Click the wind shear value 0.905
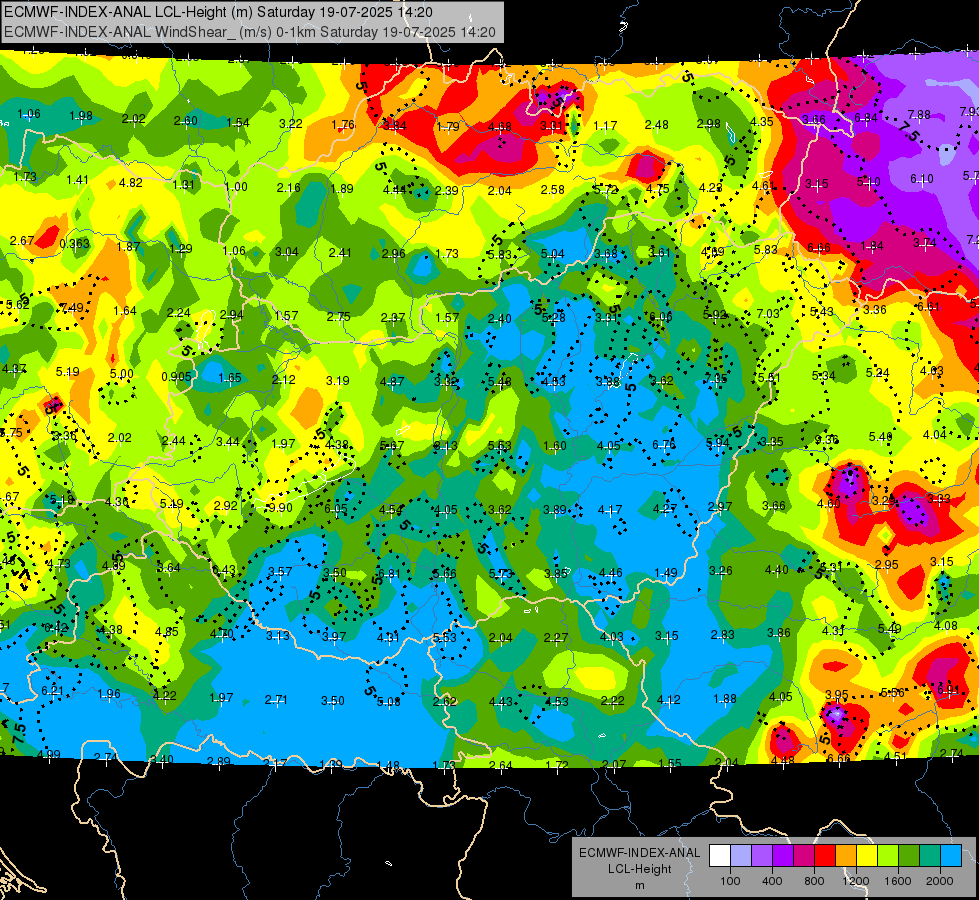Image resolution: width=979 pixels, height=900 pixels. (176, 377)
